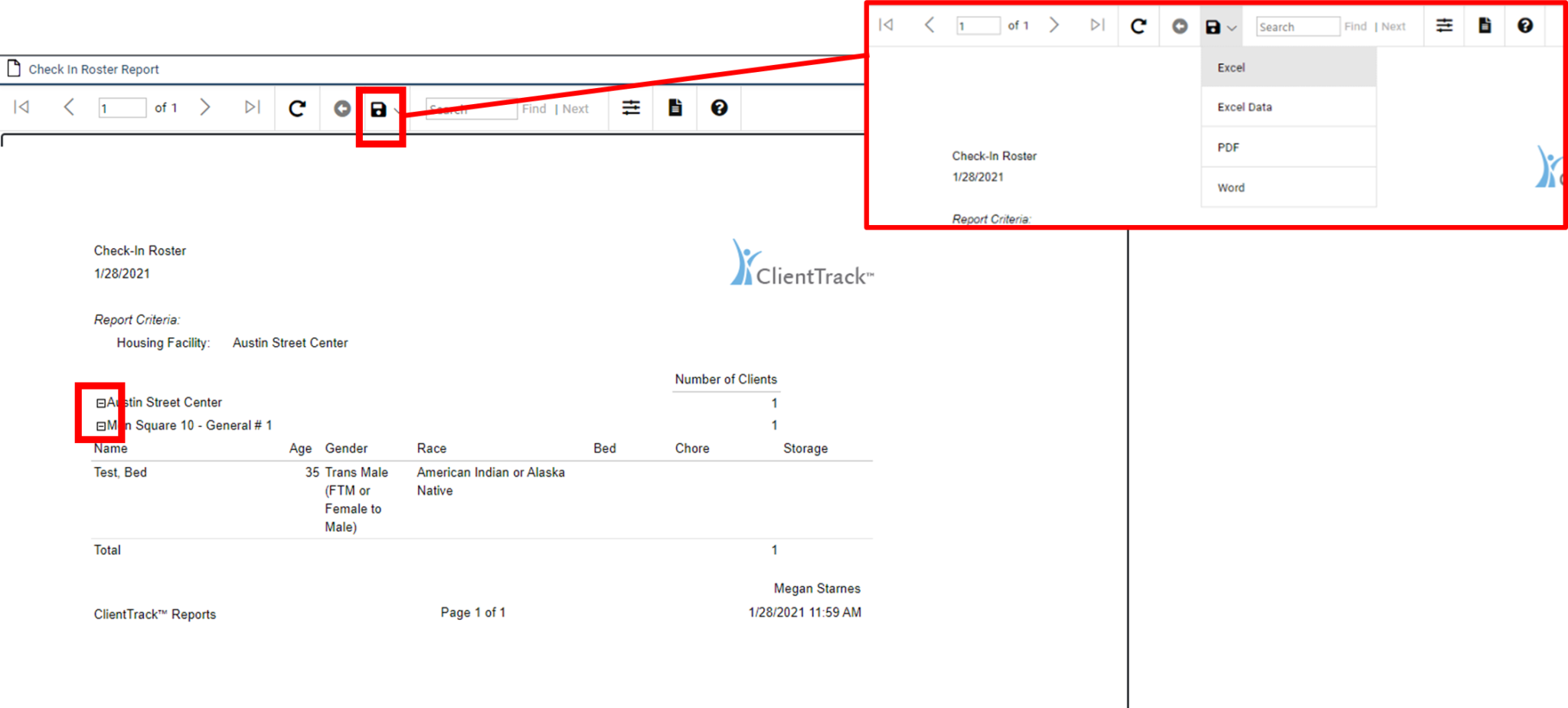The image size is (1568, 708).
Task: Click the refresh report icon in main toolbar
Action: click(x=297, y=108)
